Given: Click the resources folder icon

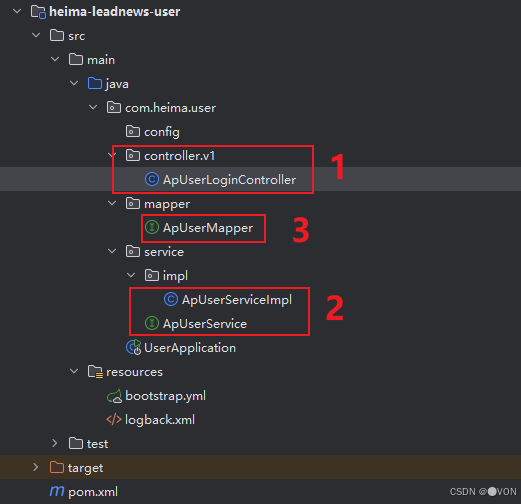Looking at the screenshot, I should coord(95,372).
